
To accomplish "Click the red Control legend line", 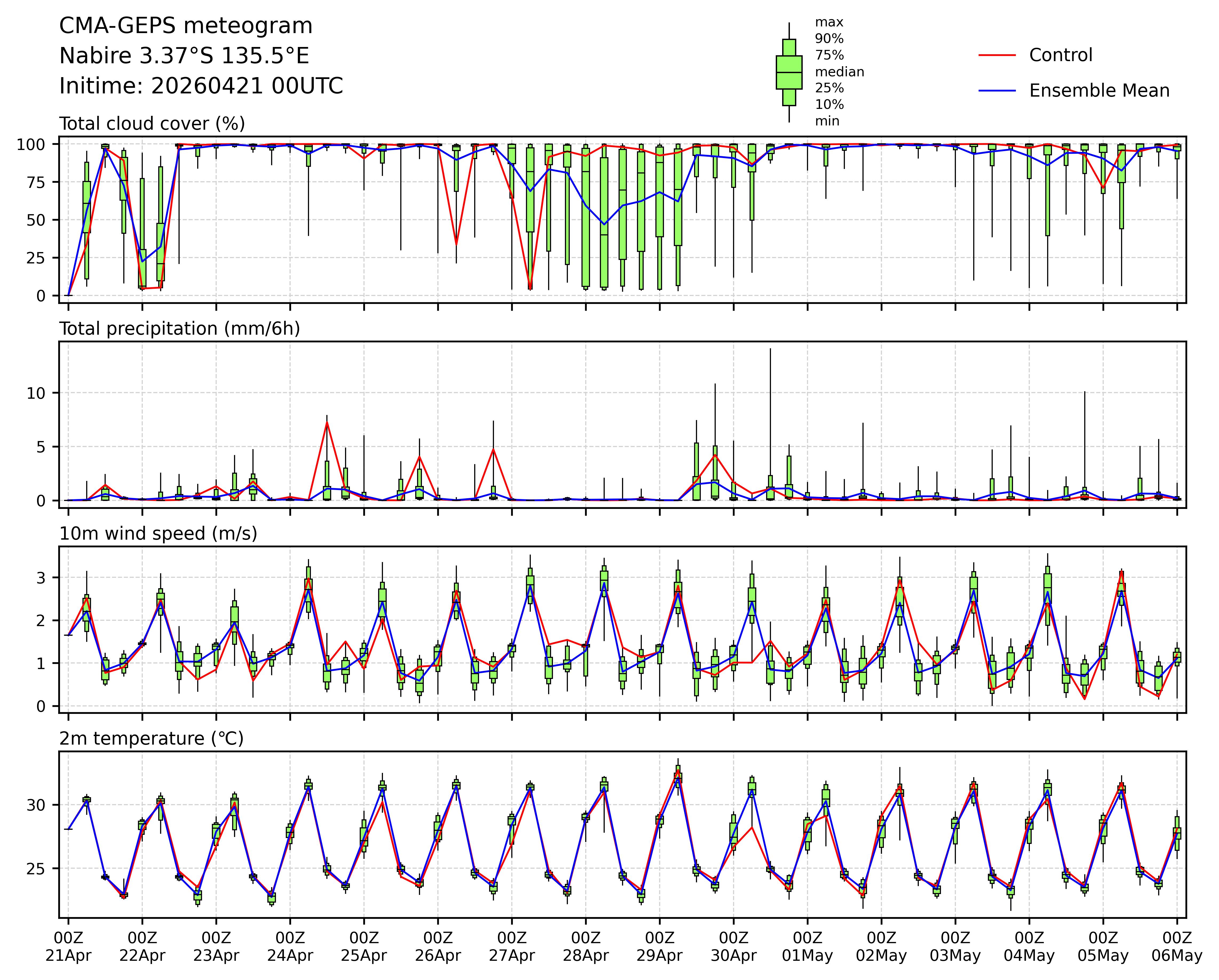I will 997,56.
